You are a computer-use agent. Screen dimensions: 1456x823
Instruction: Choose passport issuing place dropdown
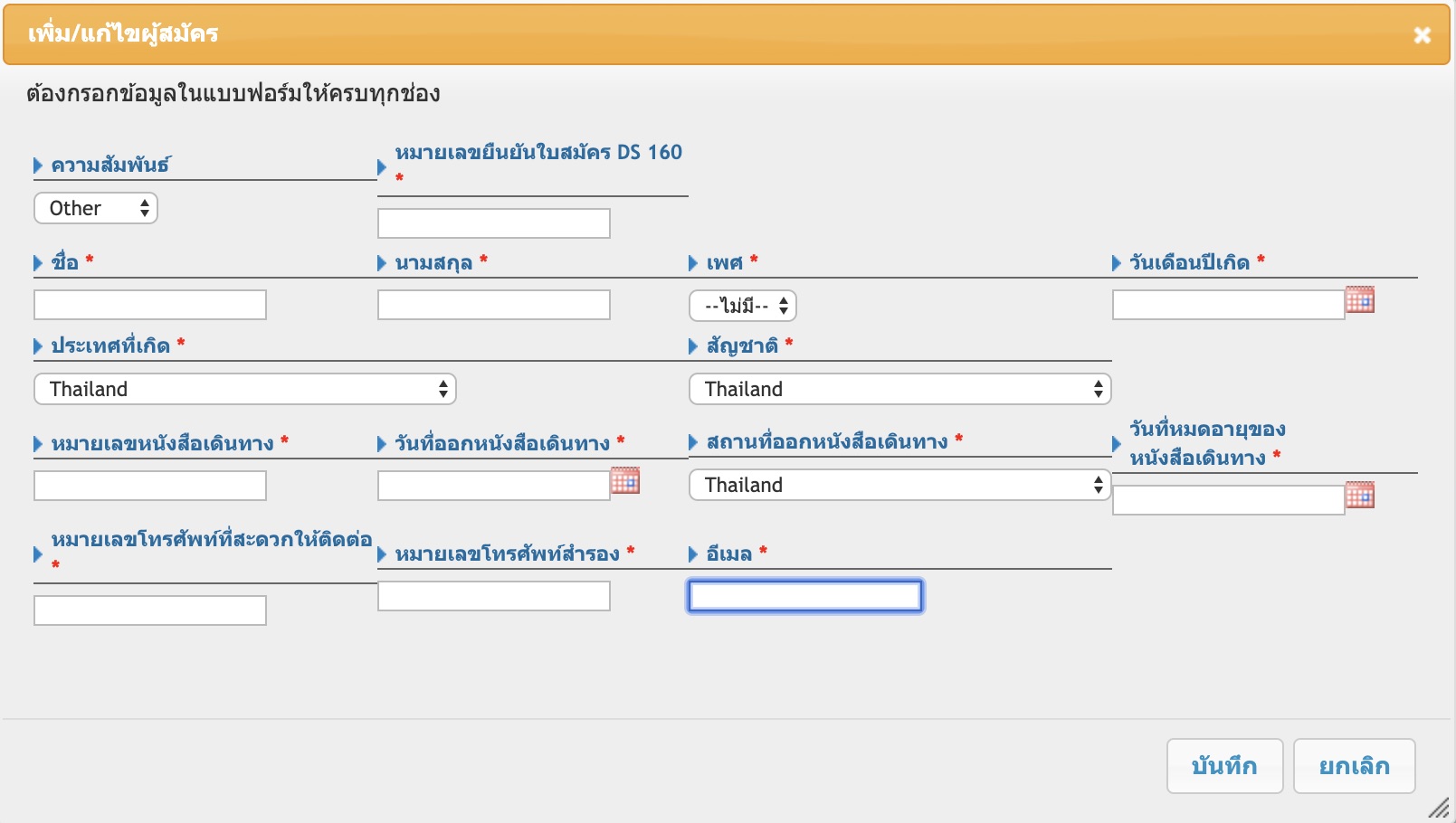tap(899, 486)
